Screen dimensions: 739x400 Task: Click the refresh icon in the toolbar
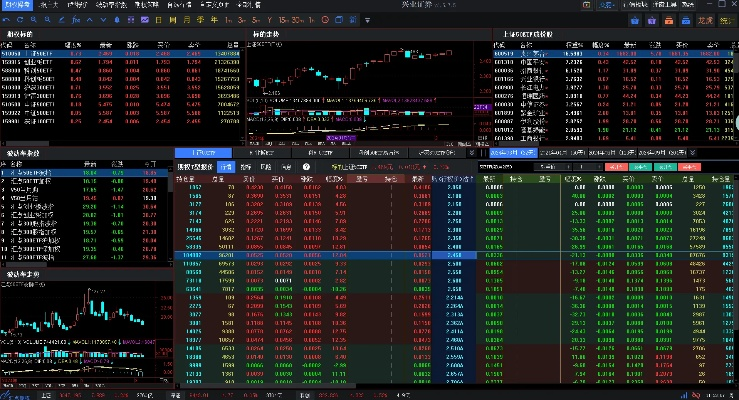click(20, 20)
